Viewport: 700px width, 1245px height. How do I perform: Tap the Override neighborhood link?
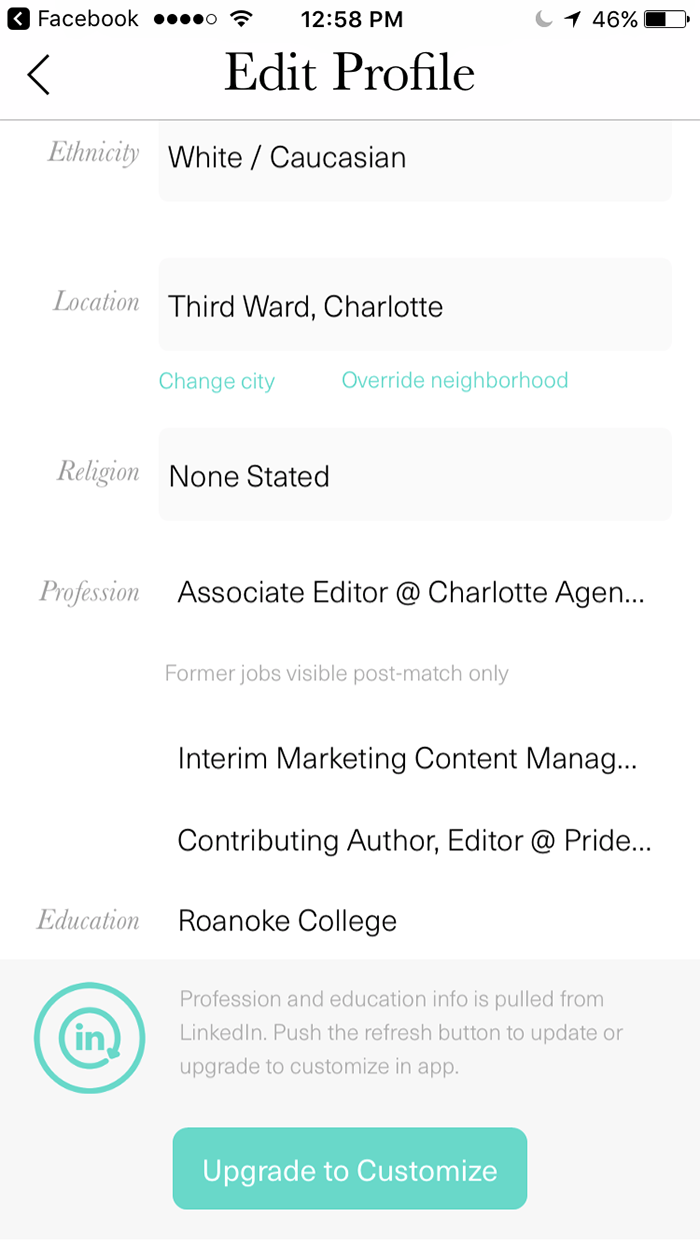455,380
